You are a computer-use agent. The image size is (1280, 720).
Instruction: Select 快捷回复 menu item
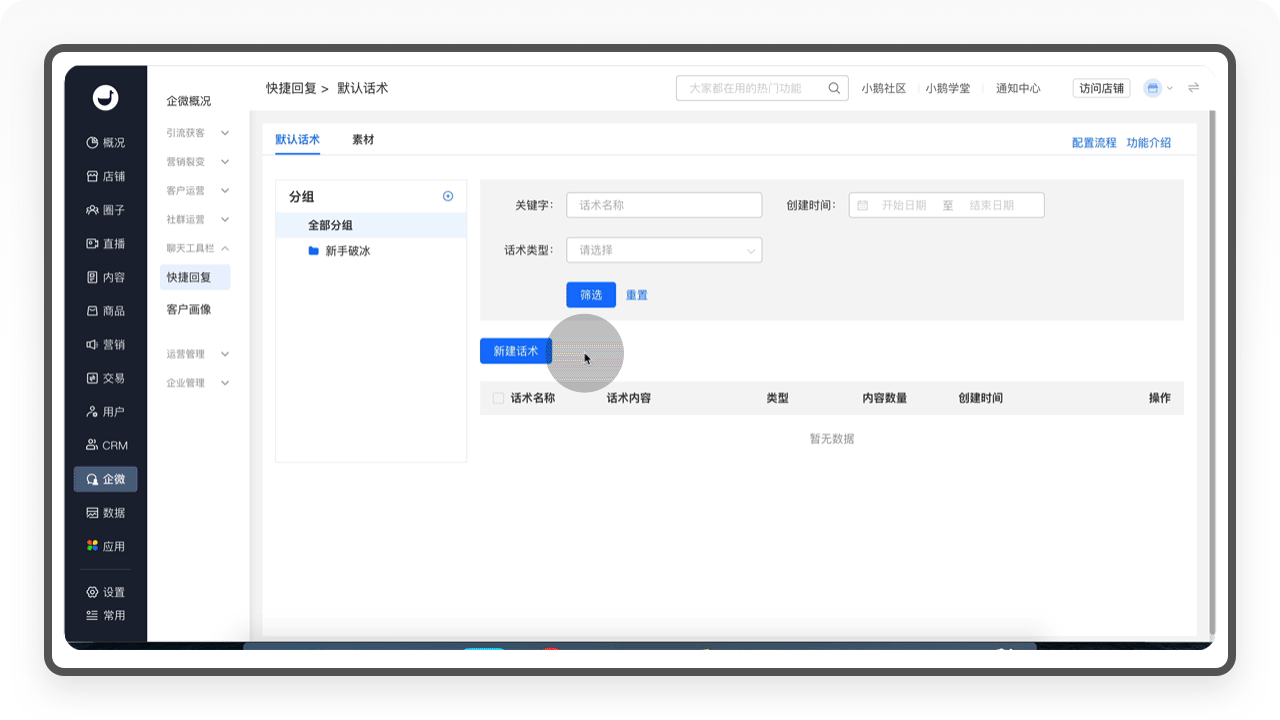195,278
